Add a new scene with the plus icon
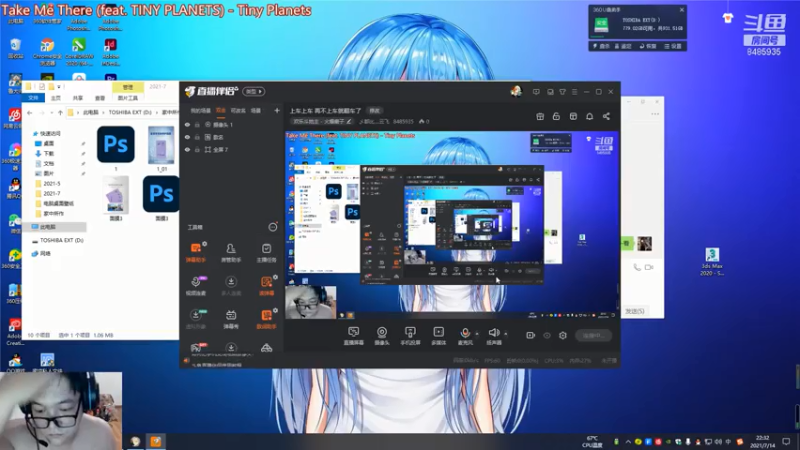The width and height of the screenshot is (800, 450). pyautogui.click(x=277, y=110)
